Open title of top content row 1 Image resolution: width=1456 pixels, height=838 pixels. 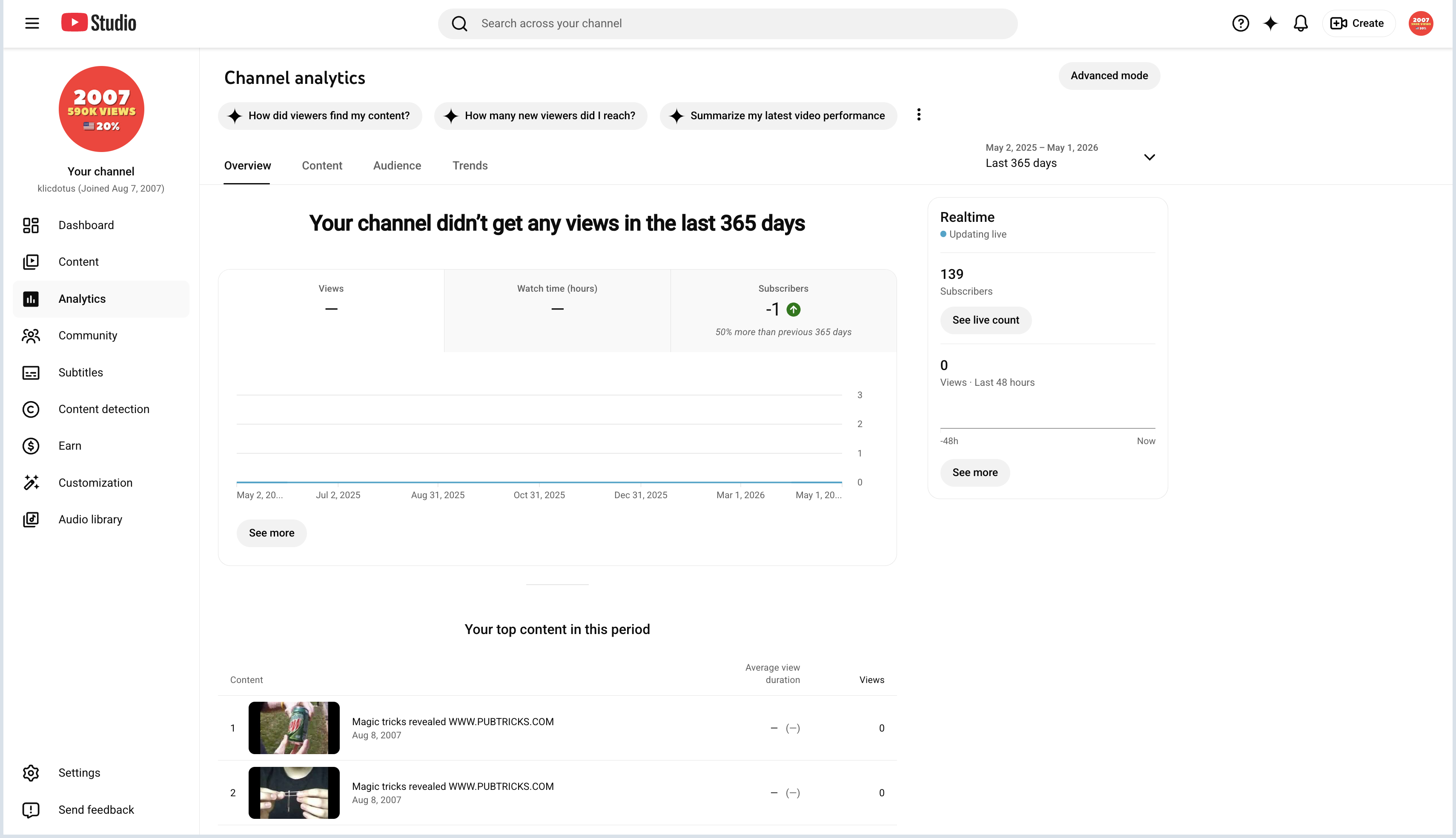click(453, 722)
